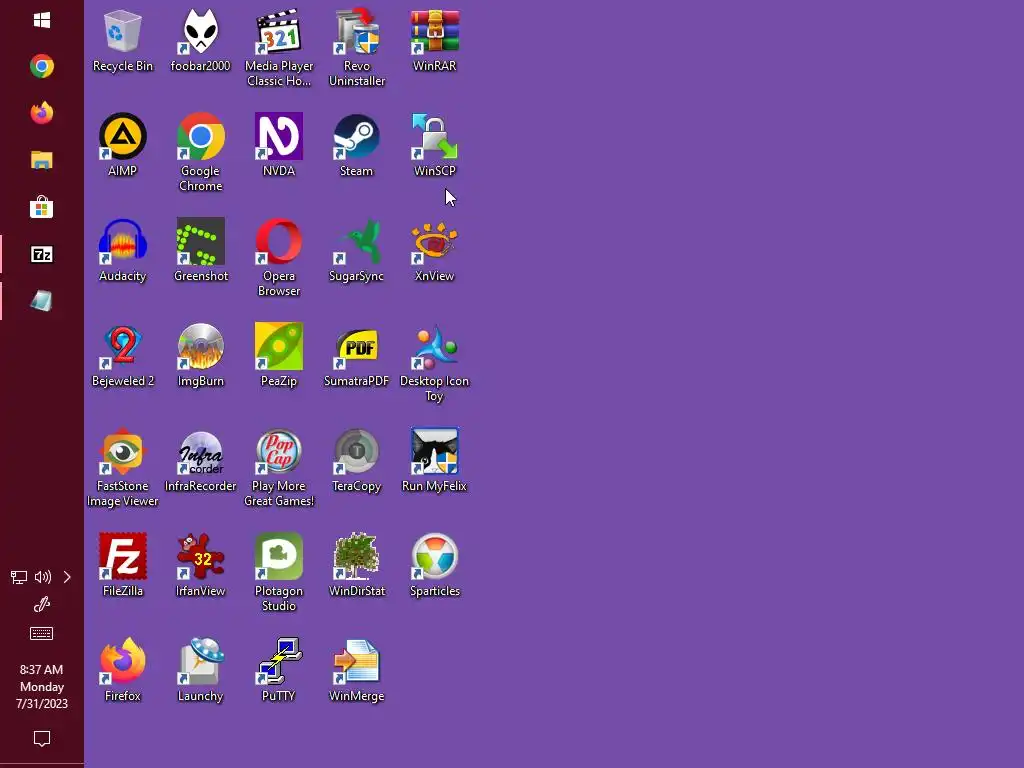Click the Greenshot shortcut
This screenshot has height=768, width=1024.
tap(200, 250)
